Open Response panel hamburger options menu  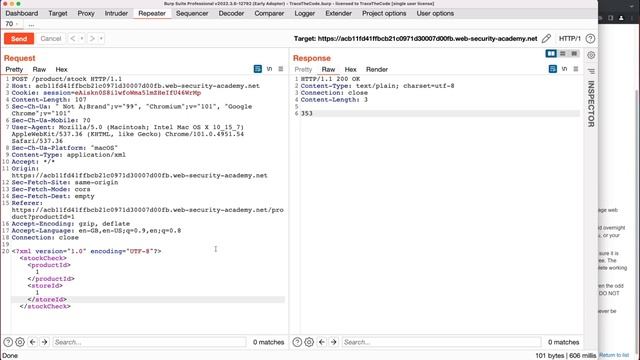(576, 69)
